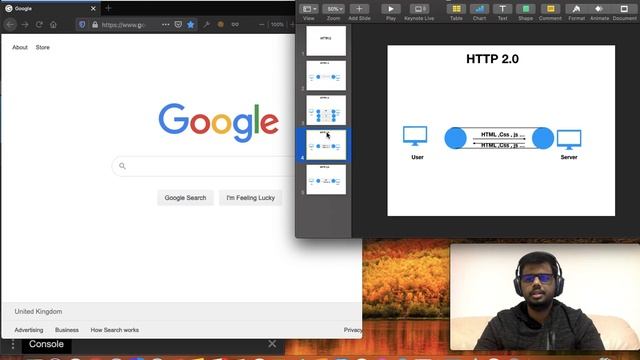Click I'm Feeling Lucky button
The width and height of the screenshot is (640, 360).
pyautogui.click(x=250, y=198)
